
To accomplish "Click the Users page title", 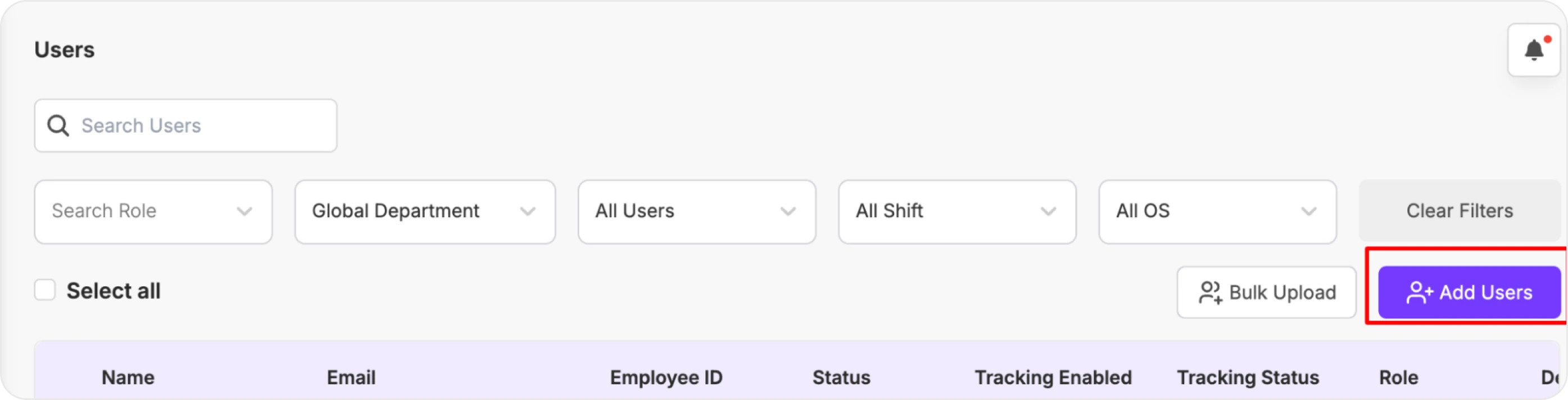I will pyautogui.click(x=65, y=50).
